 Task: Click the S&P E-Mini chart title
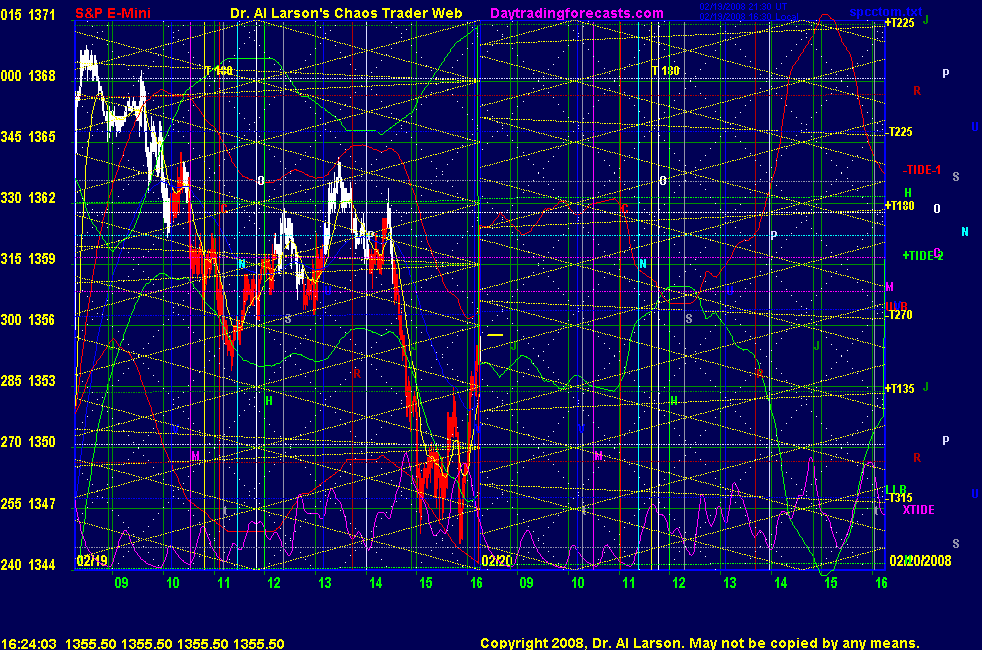click(113, 13)
